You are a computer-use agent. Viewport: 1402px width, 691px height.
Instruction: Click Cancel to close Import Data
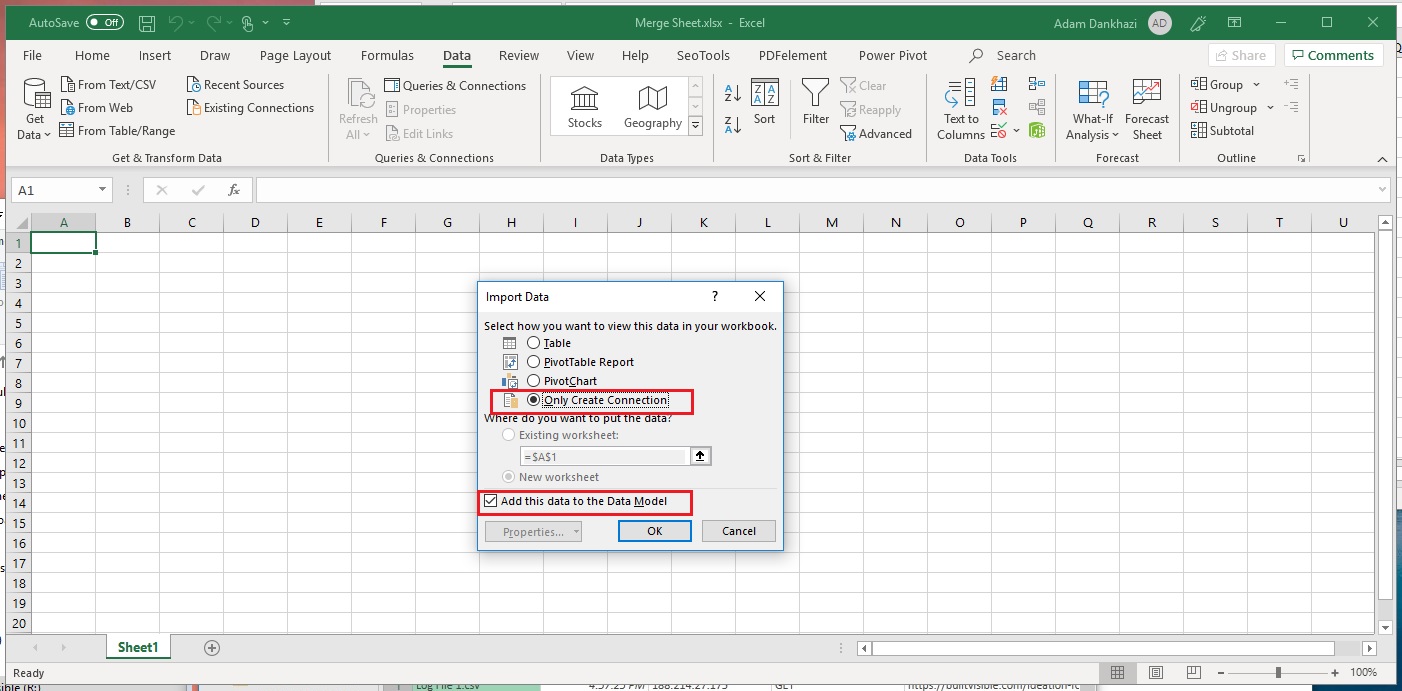tap(738, 531)
